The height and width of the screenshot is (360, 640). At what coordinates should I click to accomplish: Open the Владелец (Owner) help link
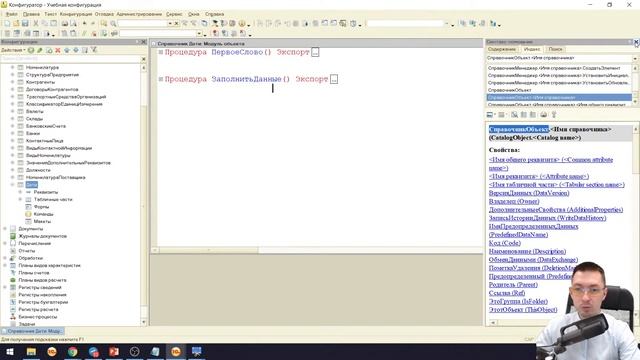(x=514, y=201)
